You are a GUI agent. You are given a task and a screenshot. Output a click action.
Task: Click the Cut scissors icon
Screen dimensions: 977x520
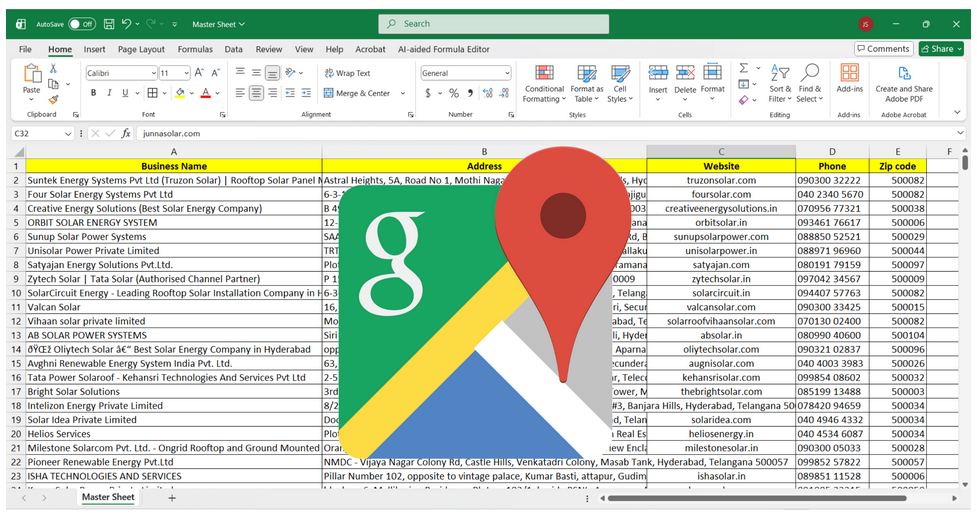(54, 69)
